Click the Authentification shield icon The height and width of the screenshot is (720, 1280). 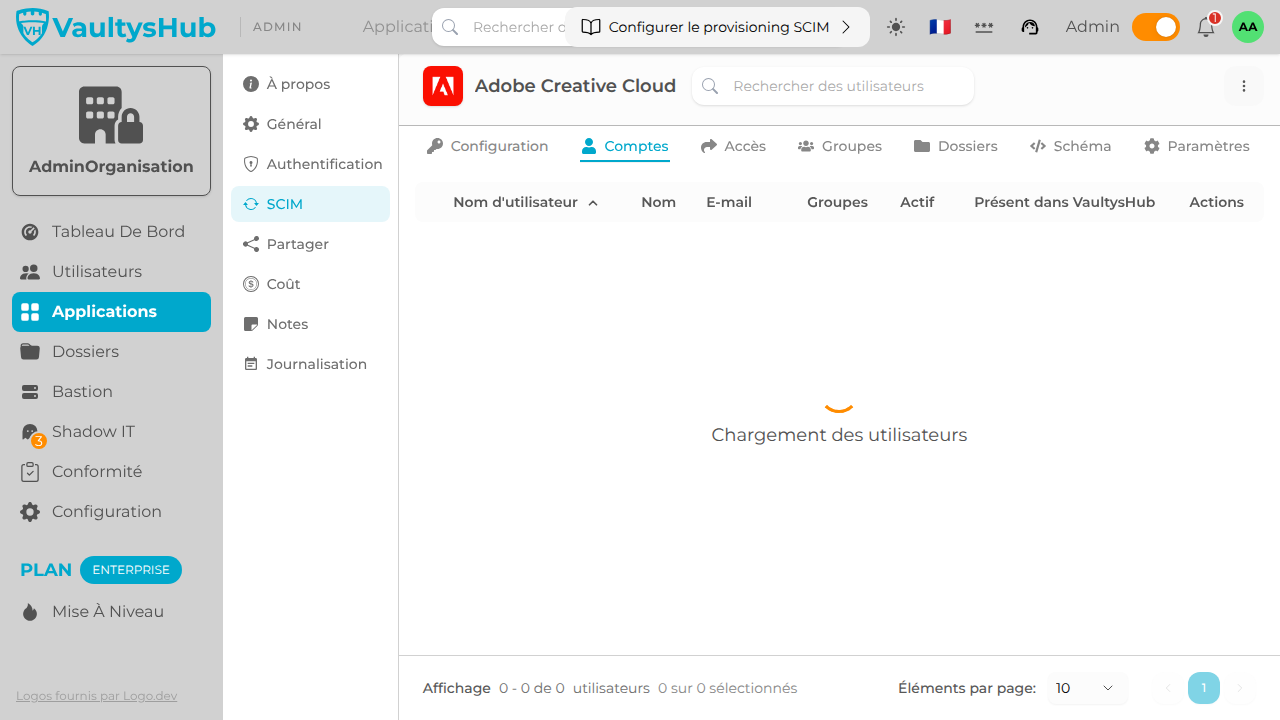251,164
